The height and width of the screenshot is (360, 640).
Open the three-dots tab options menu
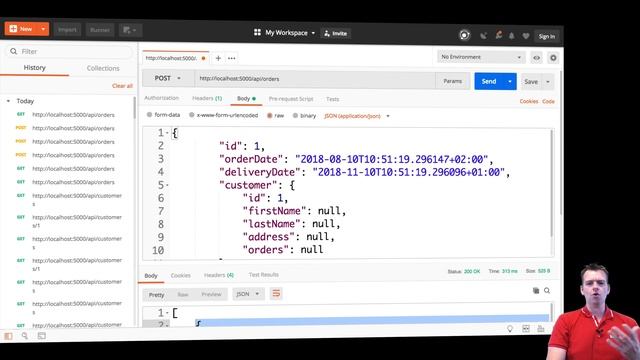[x=231, y=58]
